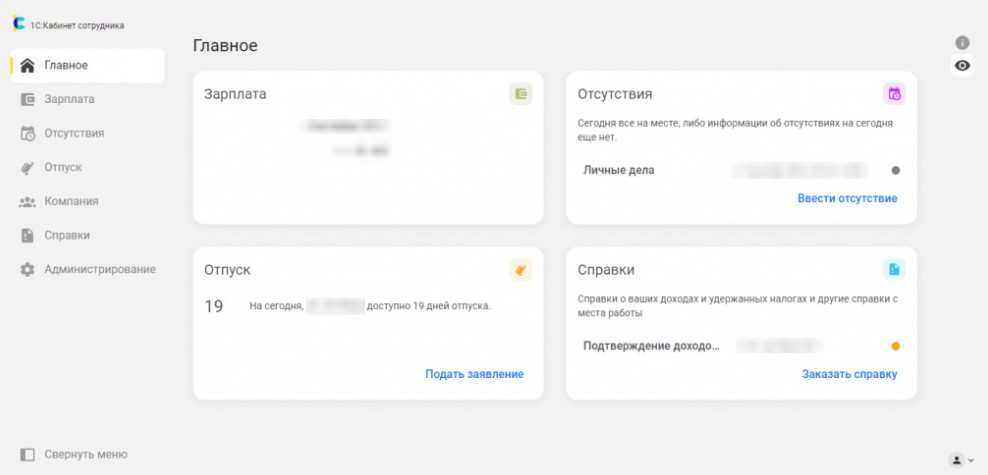Image resolution: width=988 pixels, height=475 pixels.
Task: Click Заказать справку link
Action: coord(849,374)
